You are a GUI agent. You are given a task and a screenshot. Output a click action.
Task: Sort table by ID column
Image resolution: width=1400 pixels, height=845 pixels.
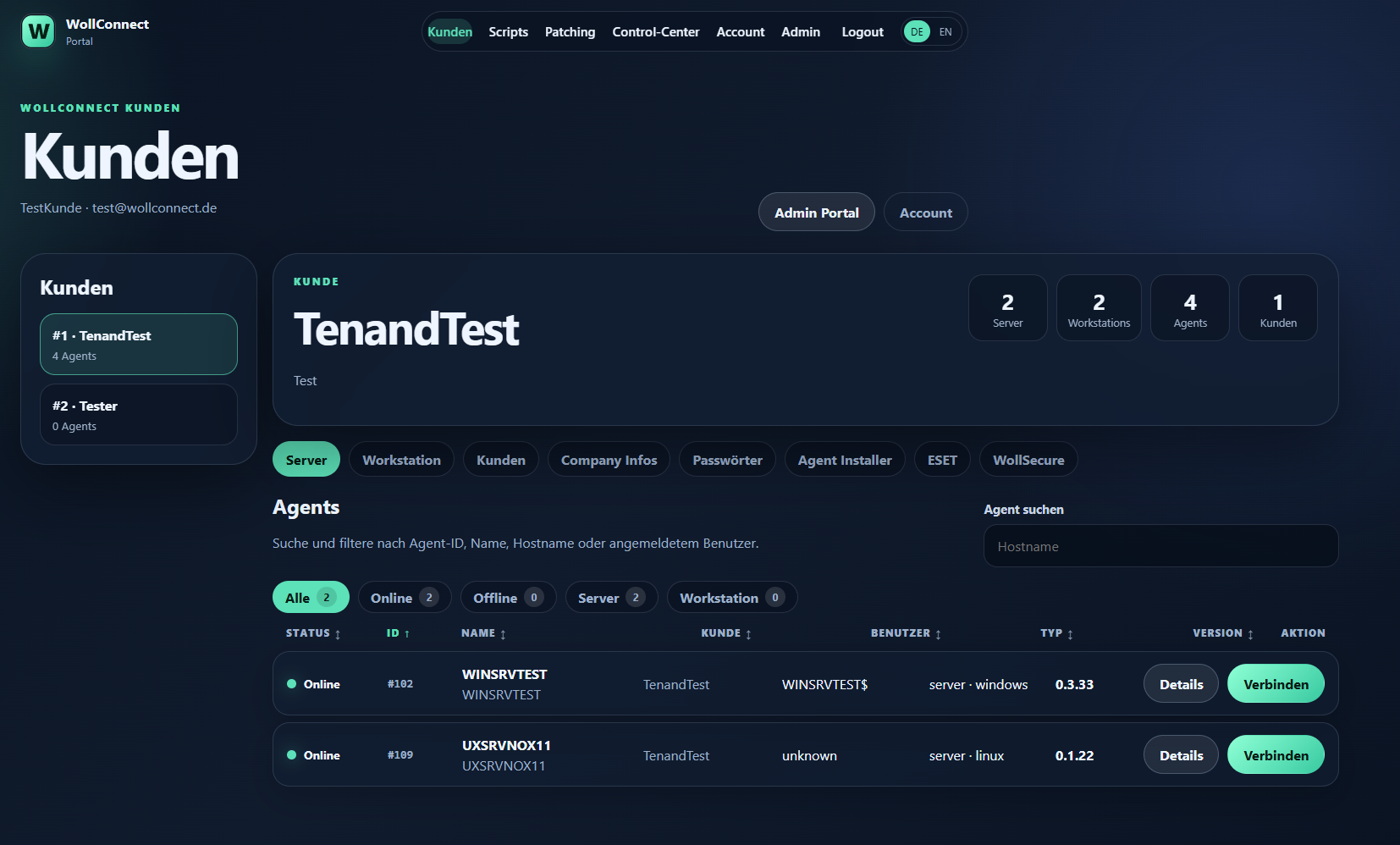click(398, 633)
